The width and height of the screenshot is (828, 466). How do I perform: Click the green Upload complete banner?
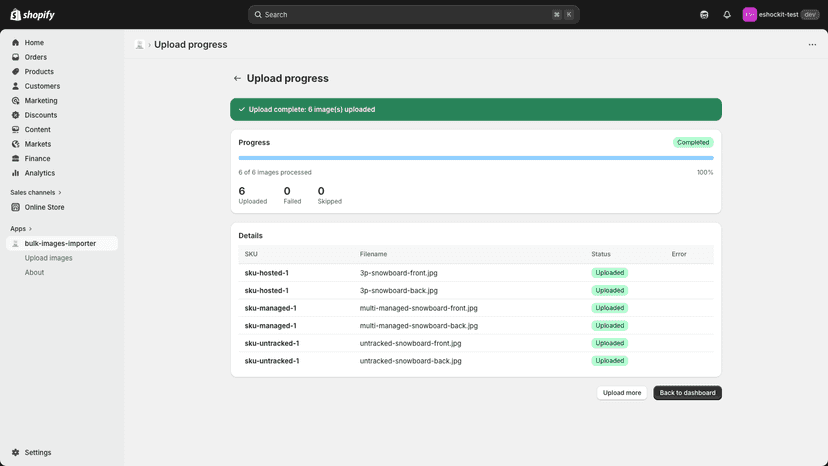(x=476, y=109)
